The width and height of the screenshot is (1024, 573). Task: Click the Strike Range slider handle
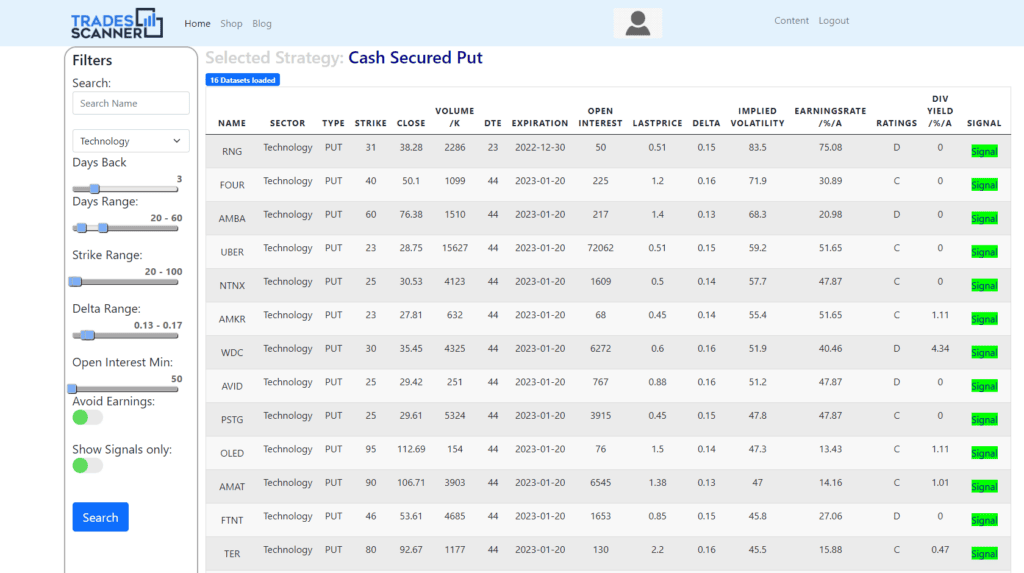[76, 282]
